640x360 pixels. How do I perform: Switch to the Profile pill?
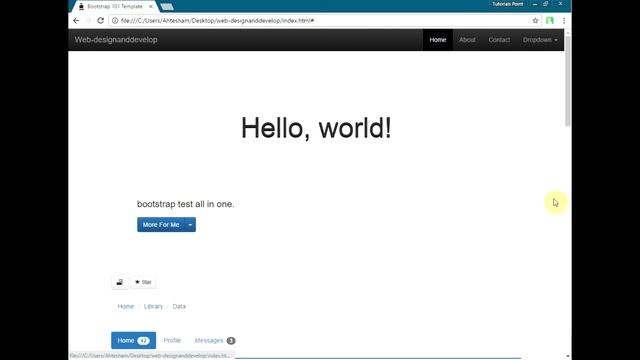click(x=172, y=340)
